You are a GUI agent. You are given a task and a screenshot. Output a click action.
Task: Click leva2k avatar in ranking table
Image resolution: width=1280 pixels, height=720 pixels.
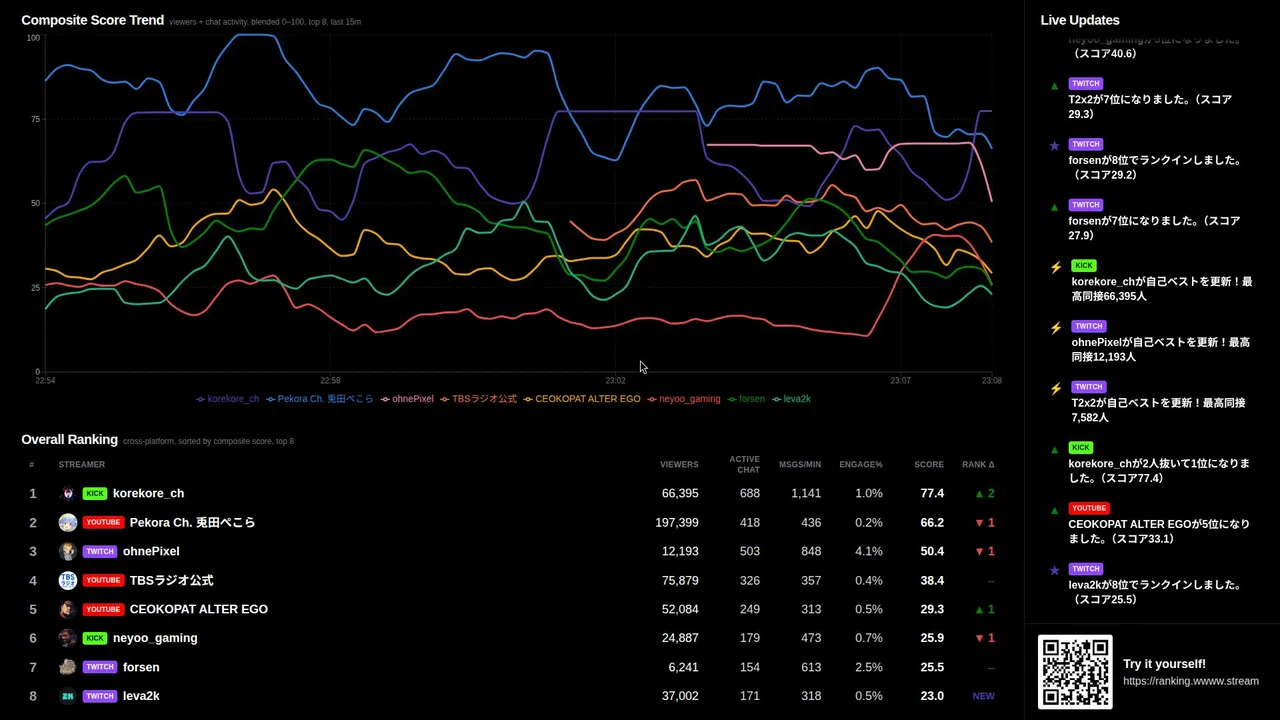pyautogui.click(x=68, y=696)
